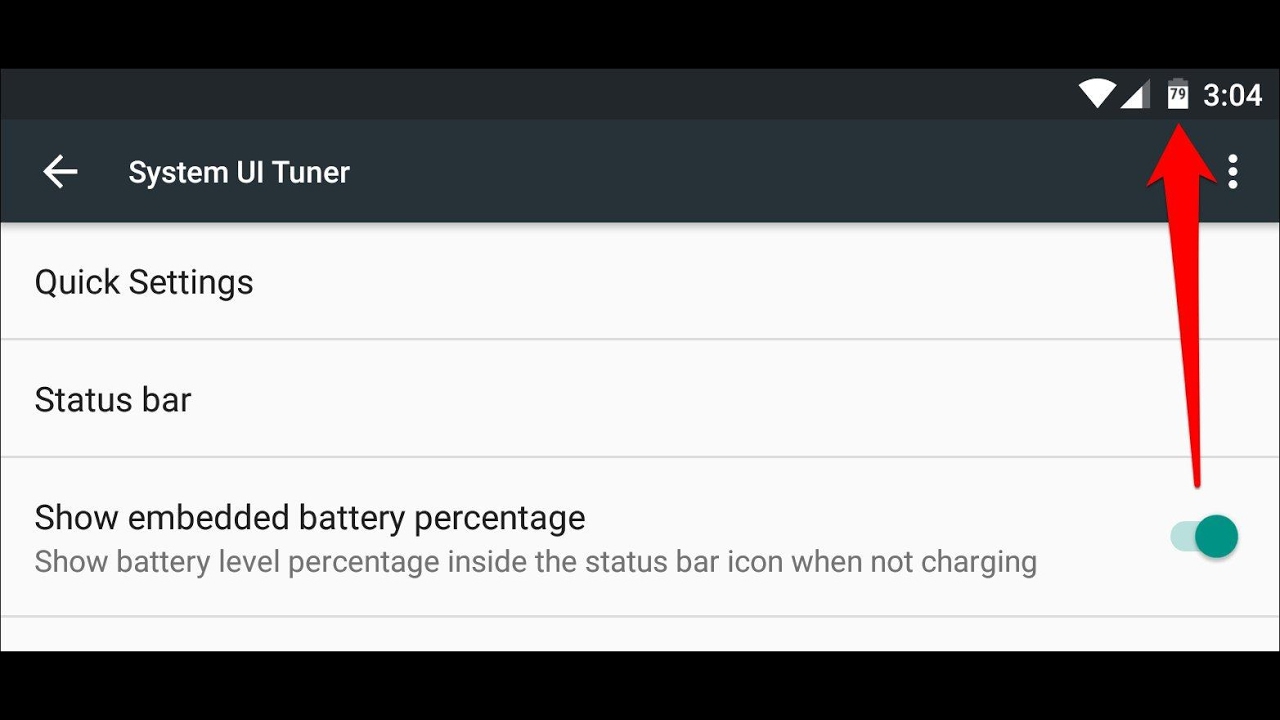Open the Quick Settings option
Image resolution: width=1280 pixels, height=720 pixels.
pos(144,282)
